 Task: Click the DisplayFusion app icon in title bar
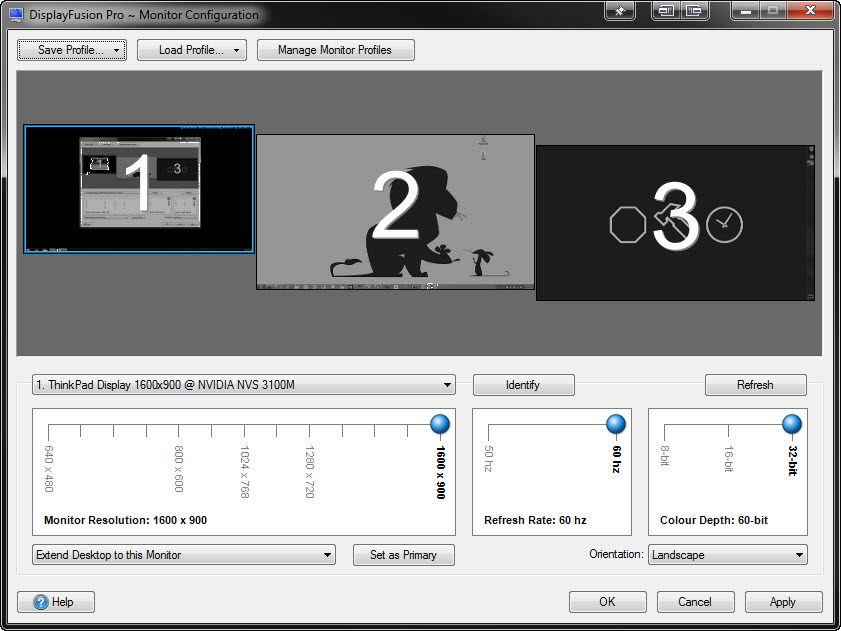tap(15, 14)
